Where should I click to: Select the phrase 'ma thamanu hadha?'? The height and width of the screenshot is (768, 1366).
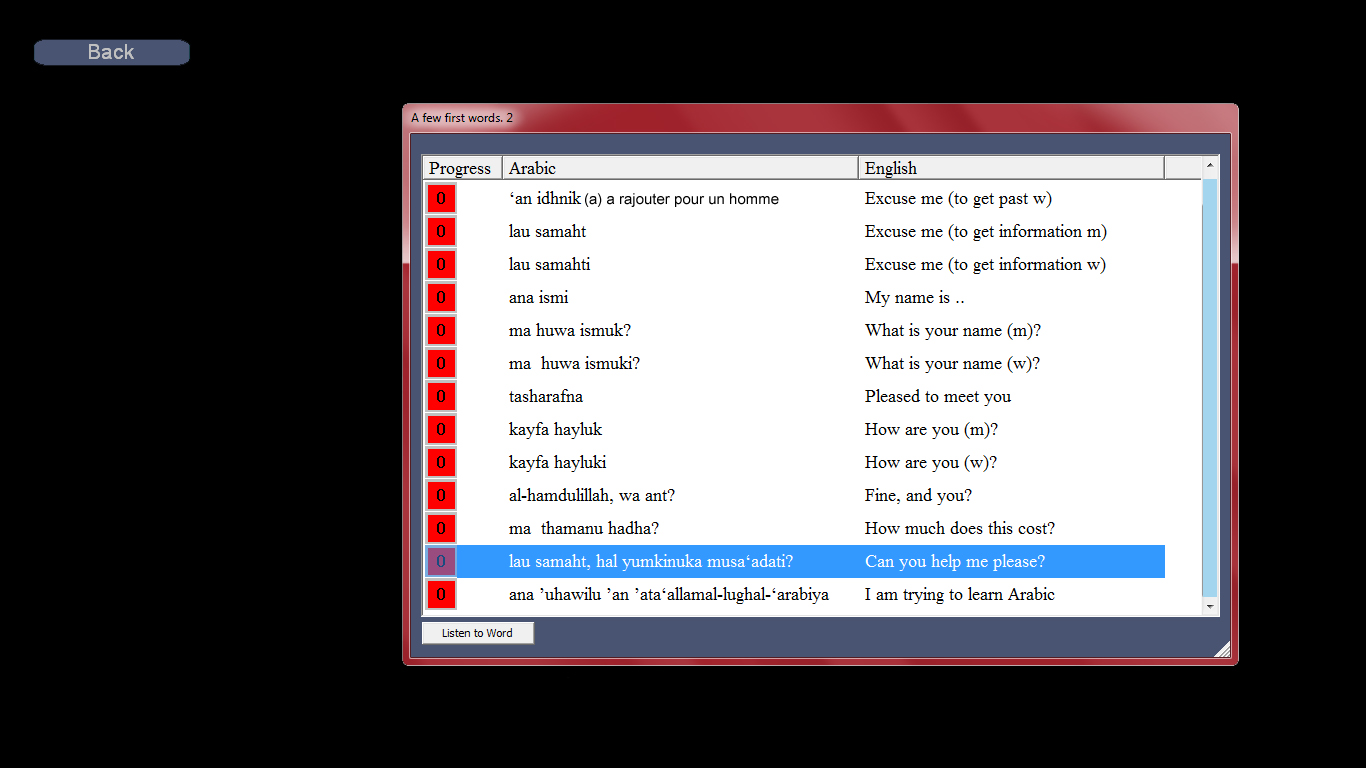pos(584,529)
